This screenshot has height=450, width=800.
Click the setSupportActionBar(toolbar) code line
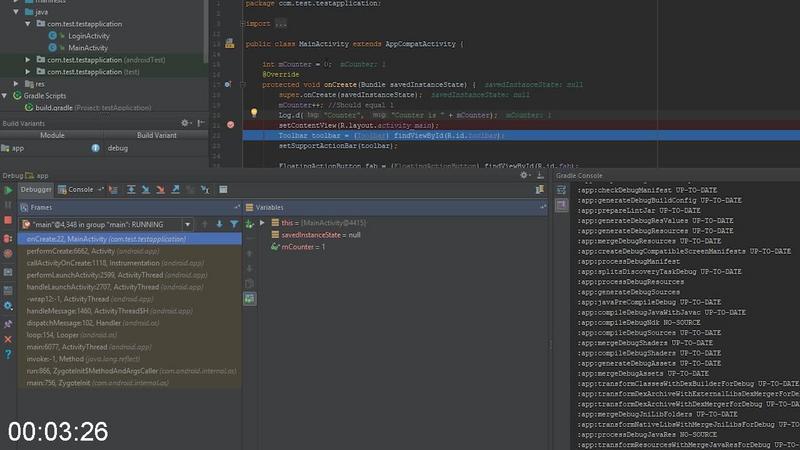[x=338, y=146]
